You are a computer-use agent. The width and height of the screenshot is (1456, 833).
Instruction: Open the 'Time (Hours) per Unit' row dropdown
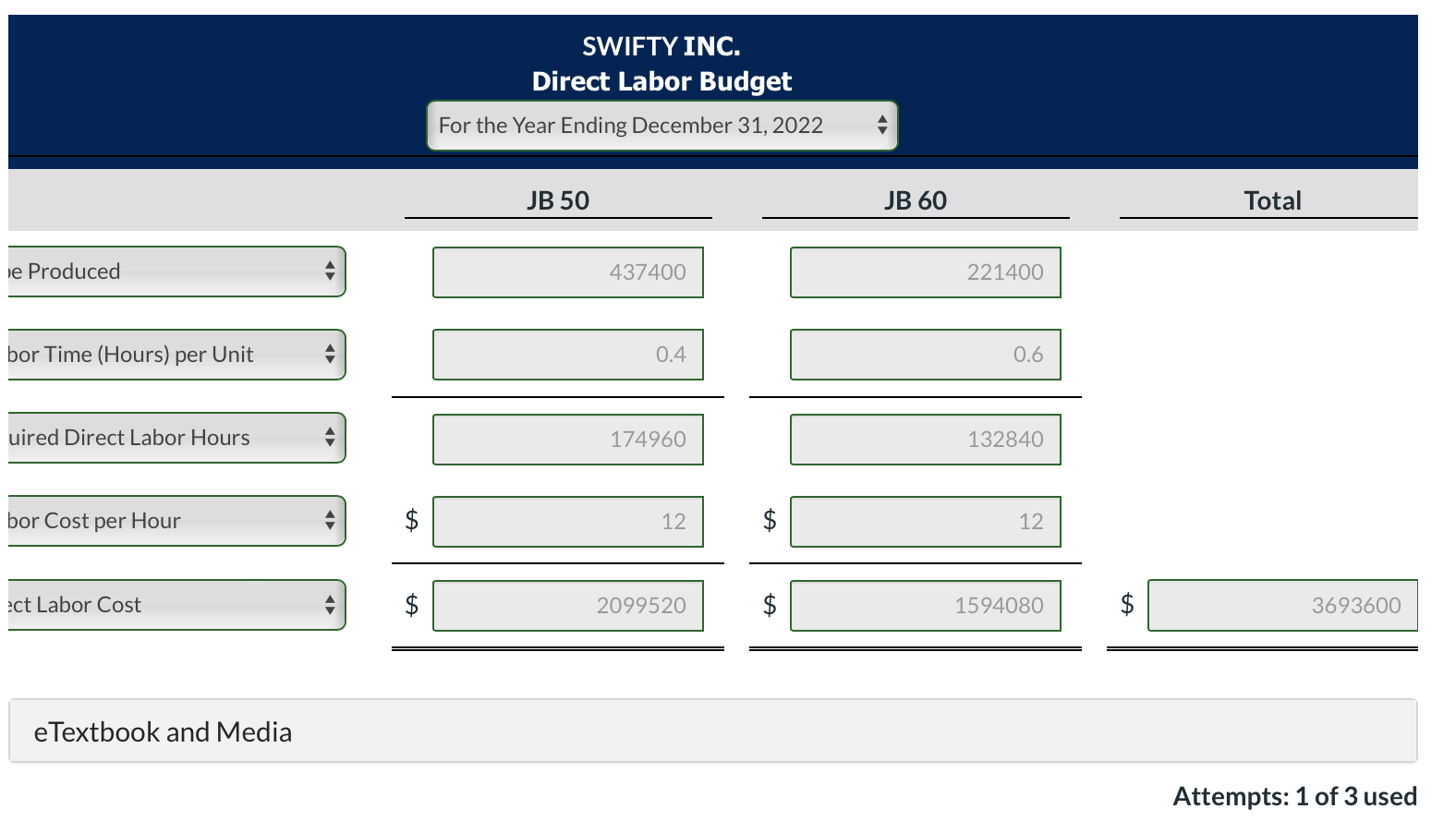(176, 355)
